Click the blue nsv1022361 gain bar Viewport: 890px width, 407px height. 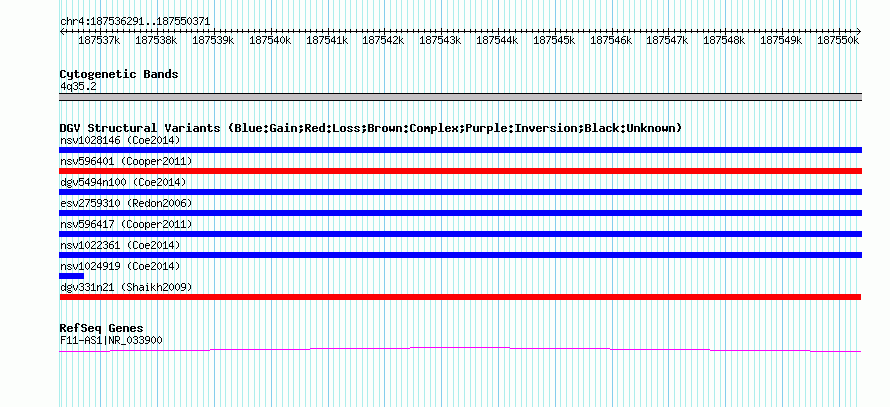[x=460, y=255]
